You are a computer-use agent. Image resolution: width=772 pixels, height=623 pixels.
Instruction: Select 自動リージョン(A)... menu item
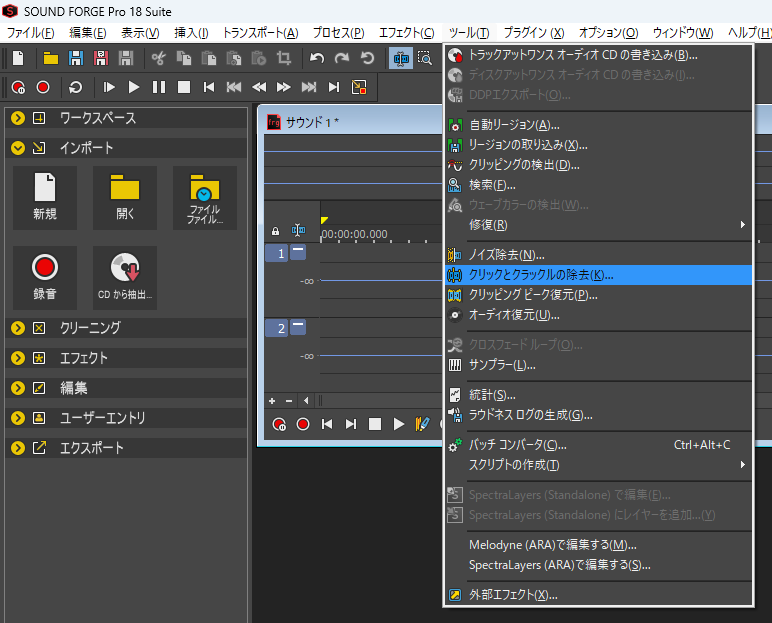(x=598, y=125)
